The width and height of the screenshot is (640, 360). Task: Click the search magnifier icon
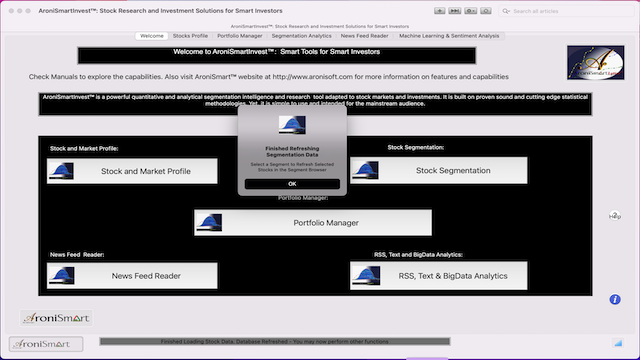pos(506,11)
